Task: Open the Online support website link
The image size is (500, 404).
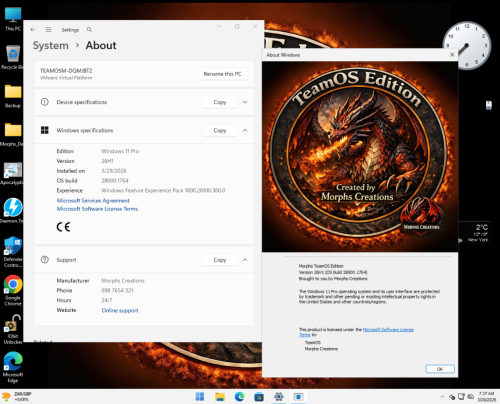Action: coord(120,310)
